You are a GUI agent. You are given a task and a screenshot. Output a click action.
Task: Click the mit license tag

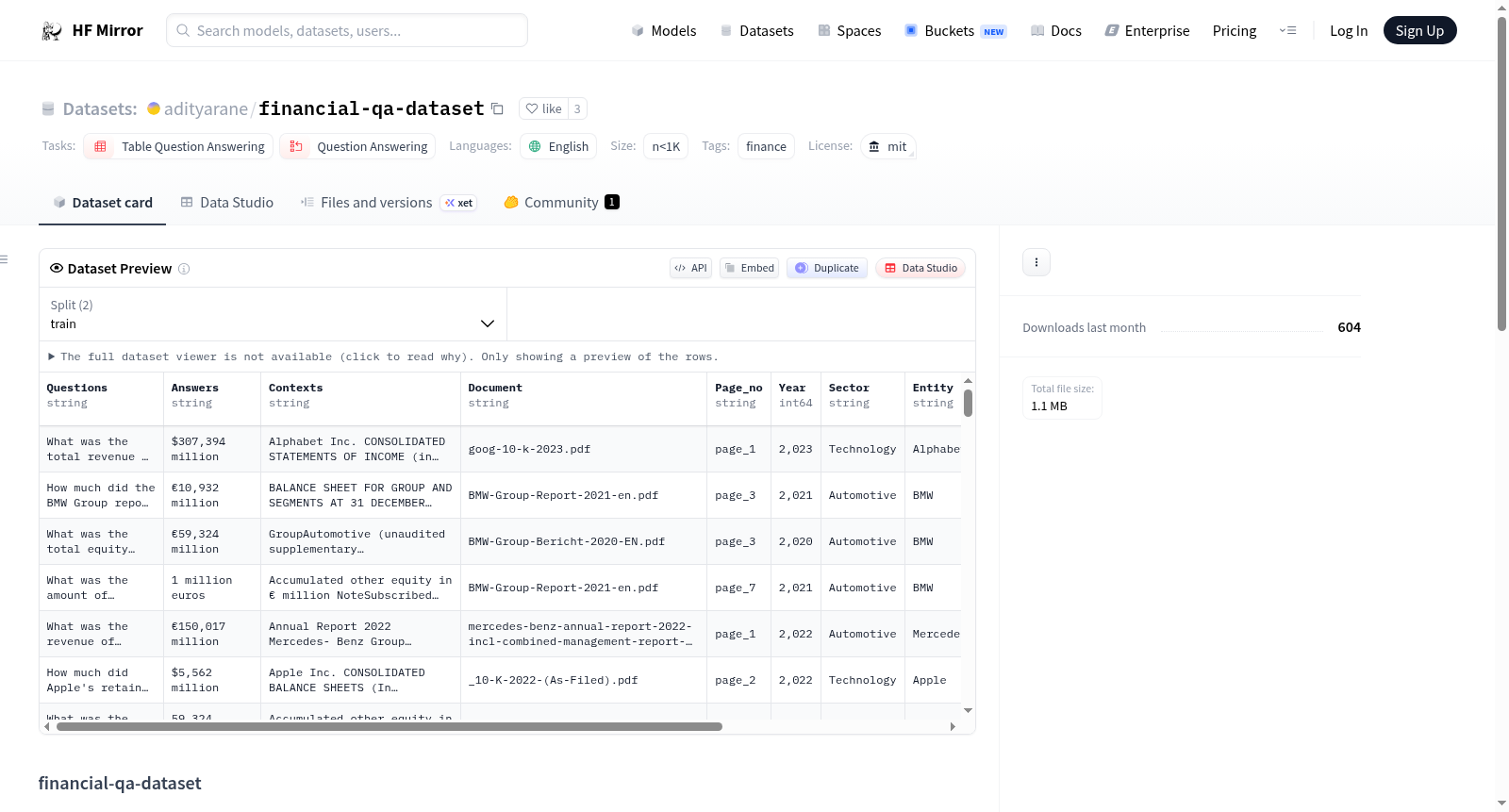[x=888, y=146]
